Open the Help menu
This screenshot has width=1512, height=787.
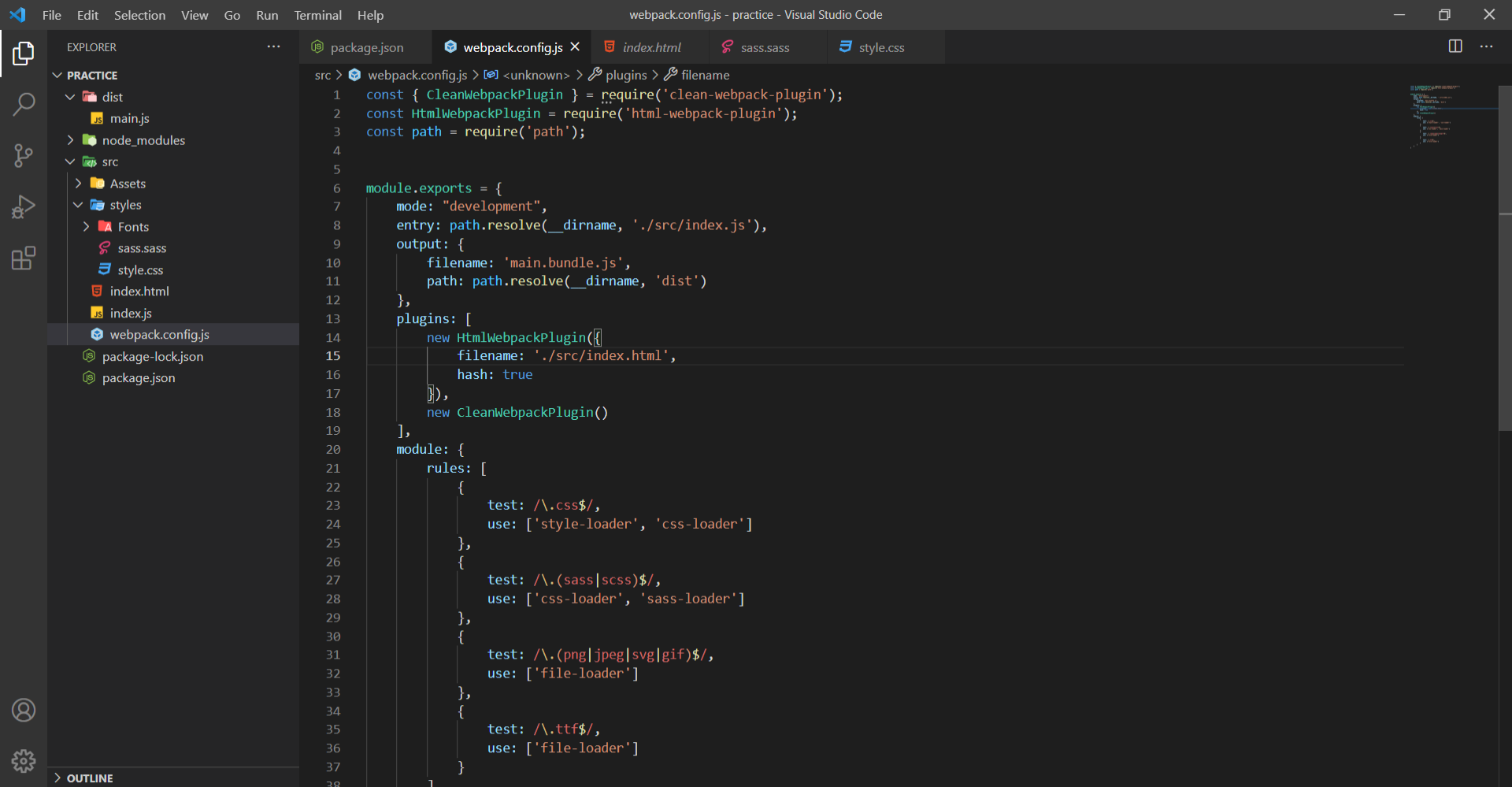370,15
